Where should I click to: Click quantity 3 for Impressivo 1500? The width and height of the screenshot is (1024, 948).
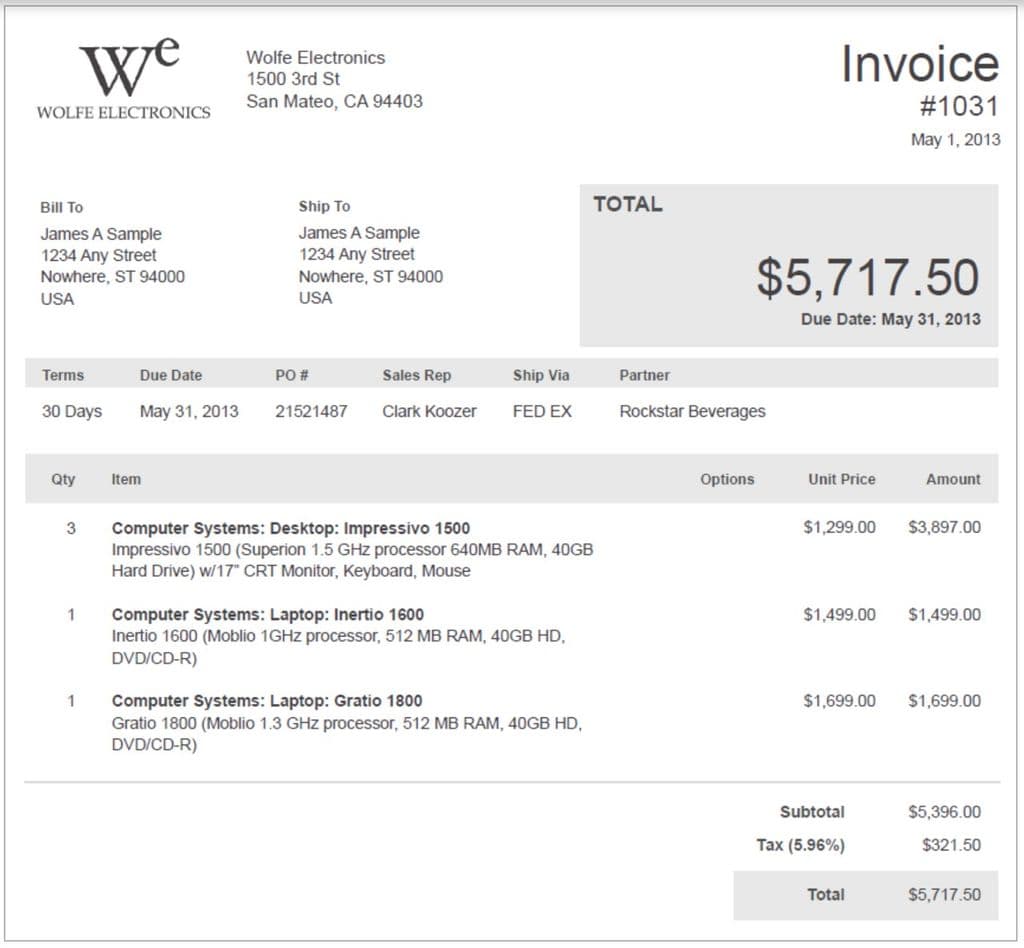(x=71, y=528)
